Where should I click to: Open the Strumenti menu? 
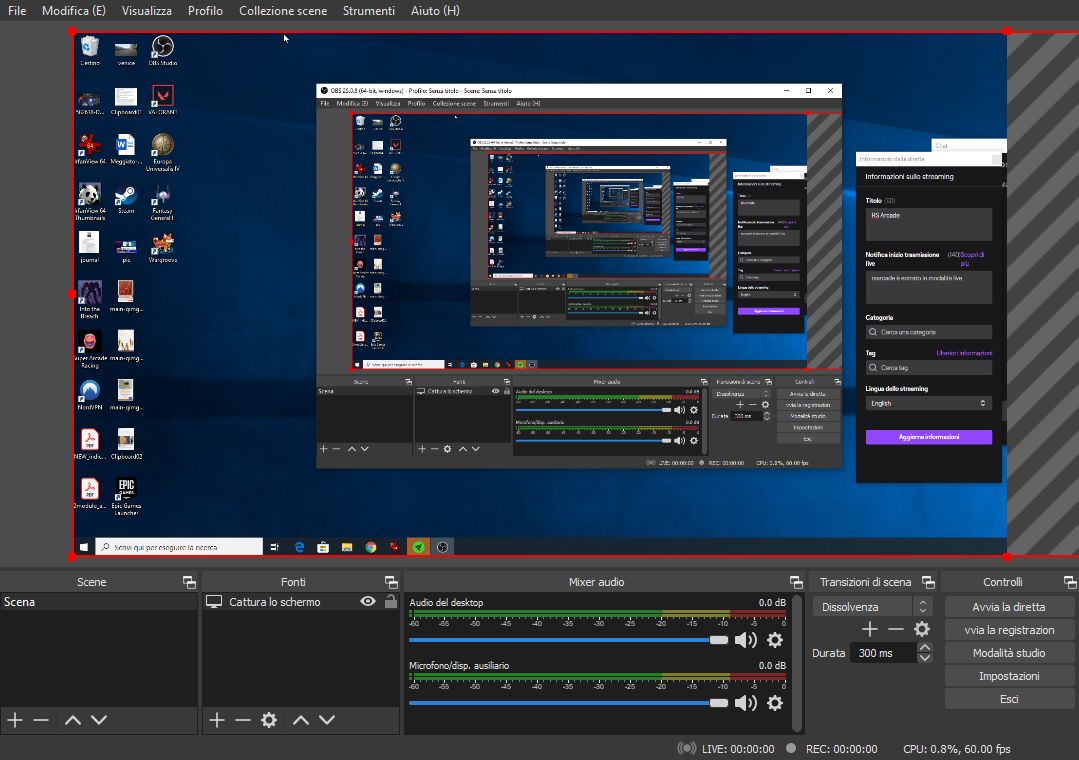(368, 11)
